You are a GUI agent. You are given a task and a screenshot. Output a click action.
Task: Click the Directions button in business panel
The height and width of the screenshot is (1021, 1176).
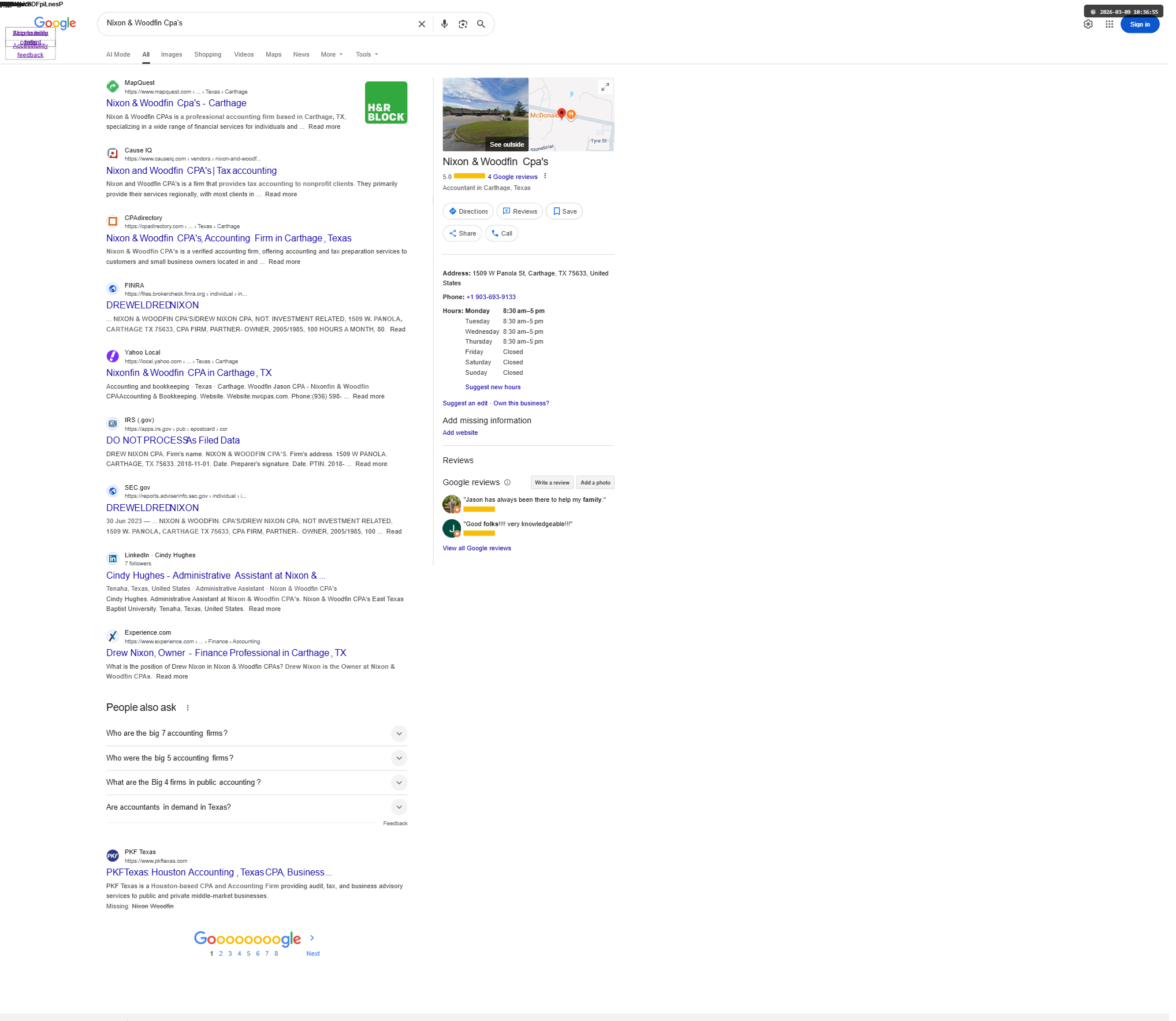click(x=468, y=211)
